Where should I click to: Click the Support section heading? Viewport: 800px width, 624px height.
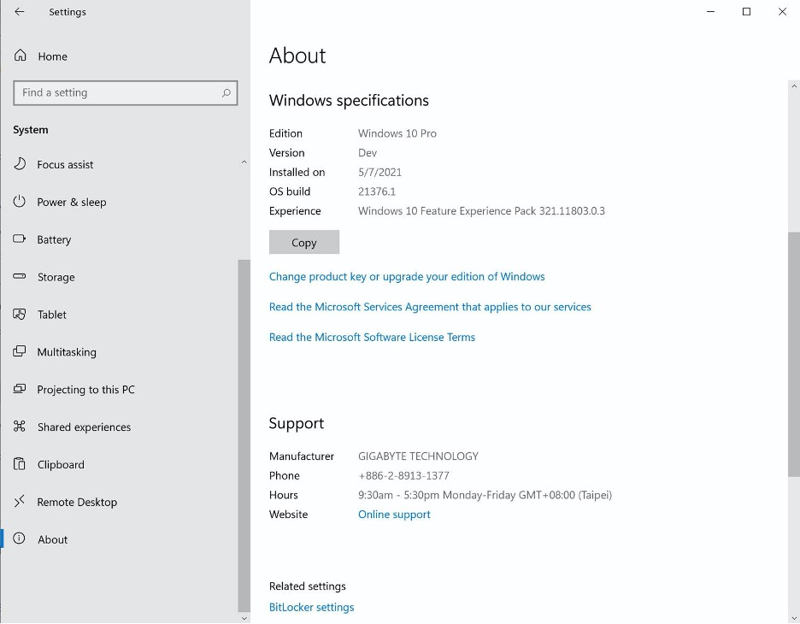coord(296,423)
